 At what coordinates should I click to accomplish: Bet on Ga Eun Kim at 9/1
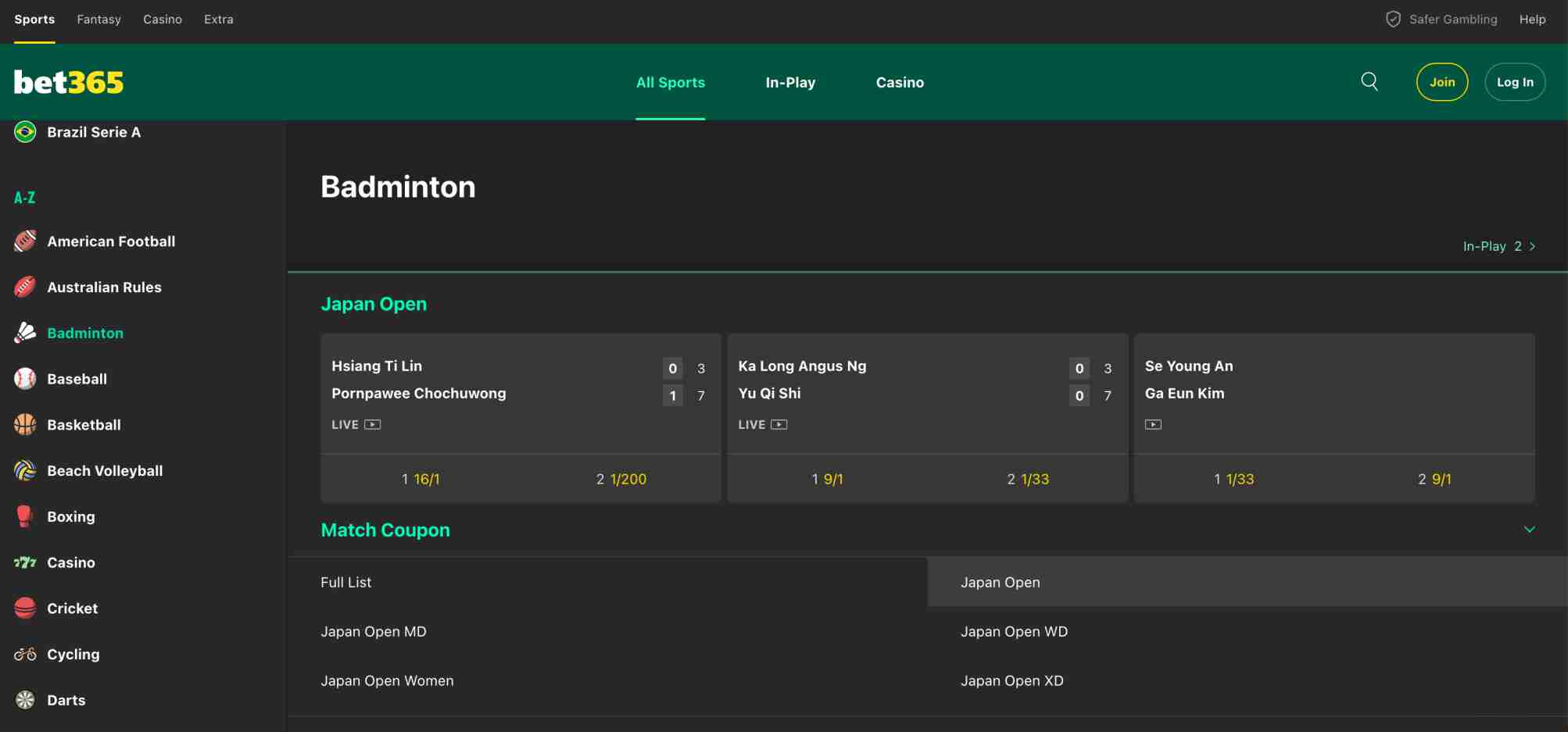[1435, 479]
